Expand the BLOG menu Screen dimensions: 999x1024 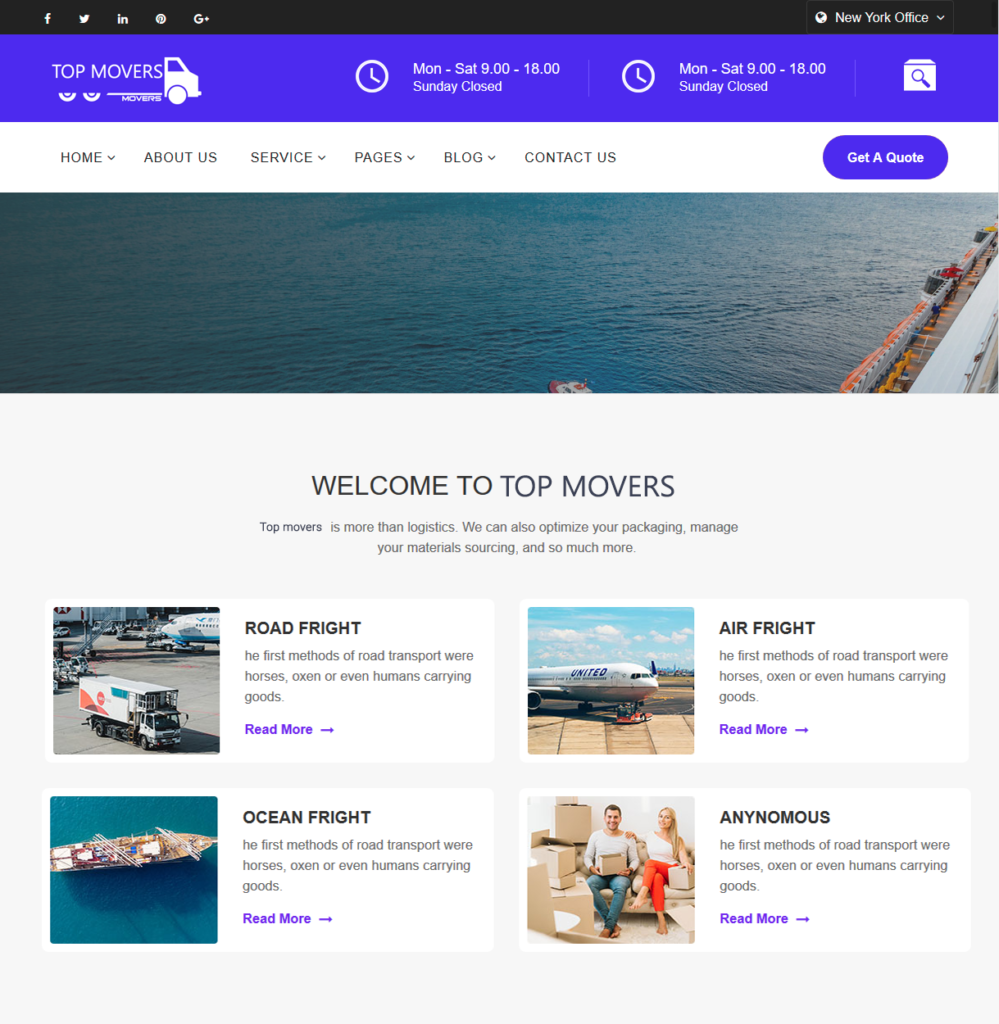(469, 157)
